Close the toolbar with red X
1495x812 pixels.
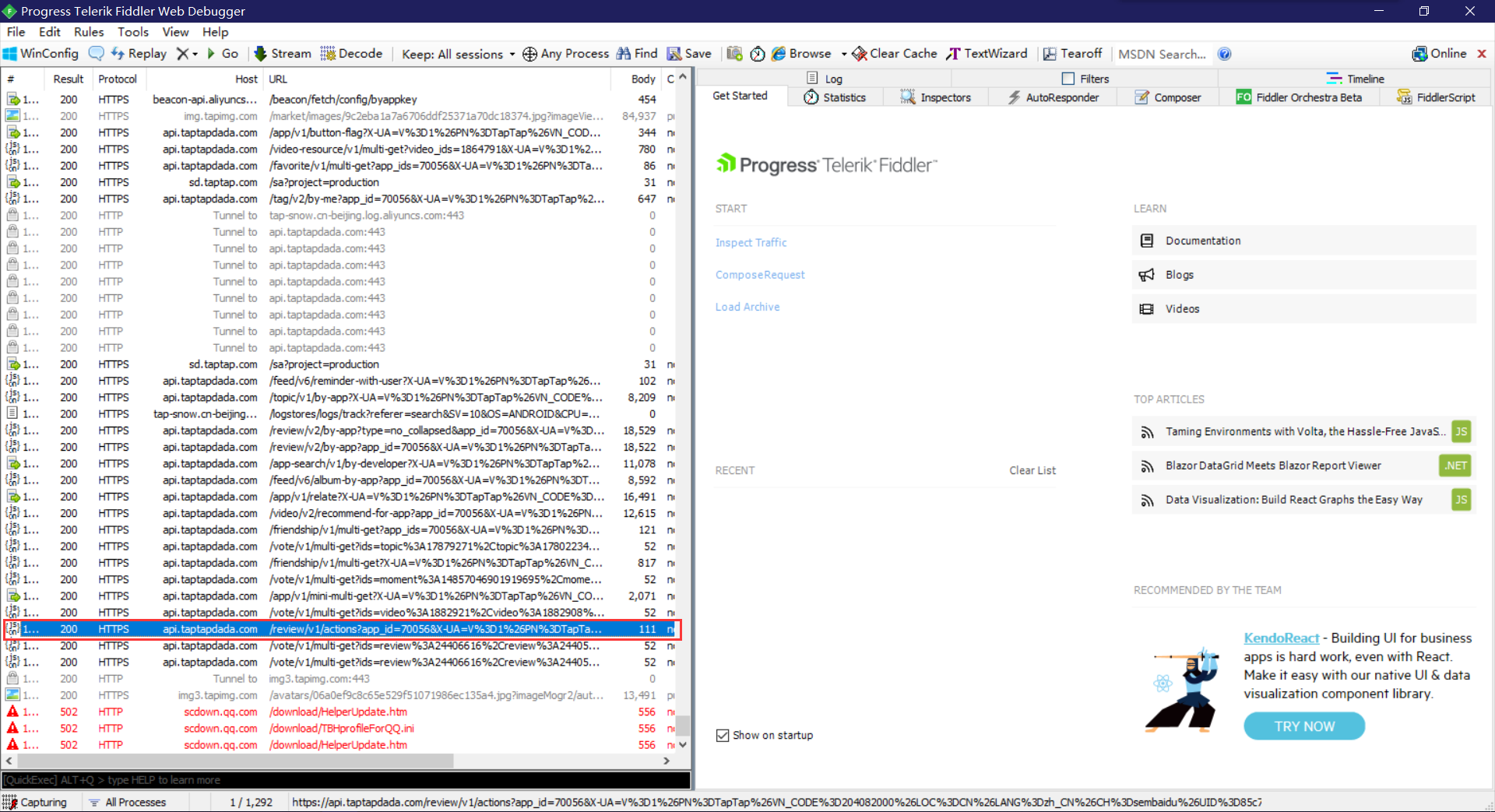click(x=1482, y=54)
